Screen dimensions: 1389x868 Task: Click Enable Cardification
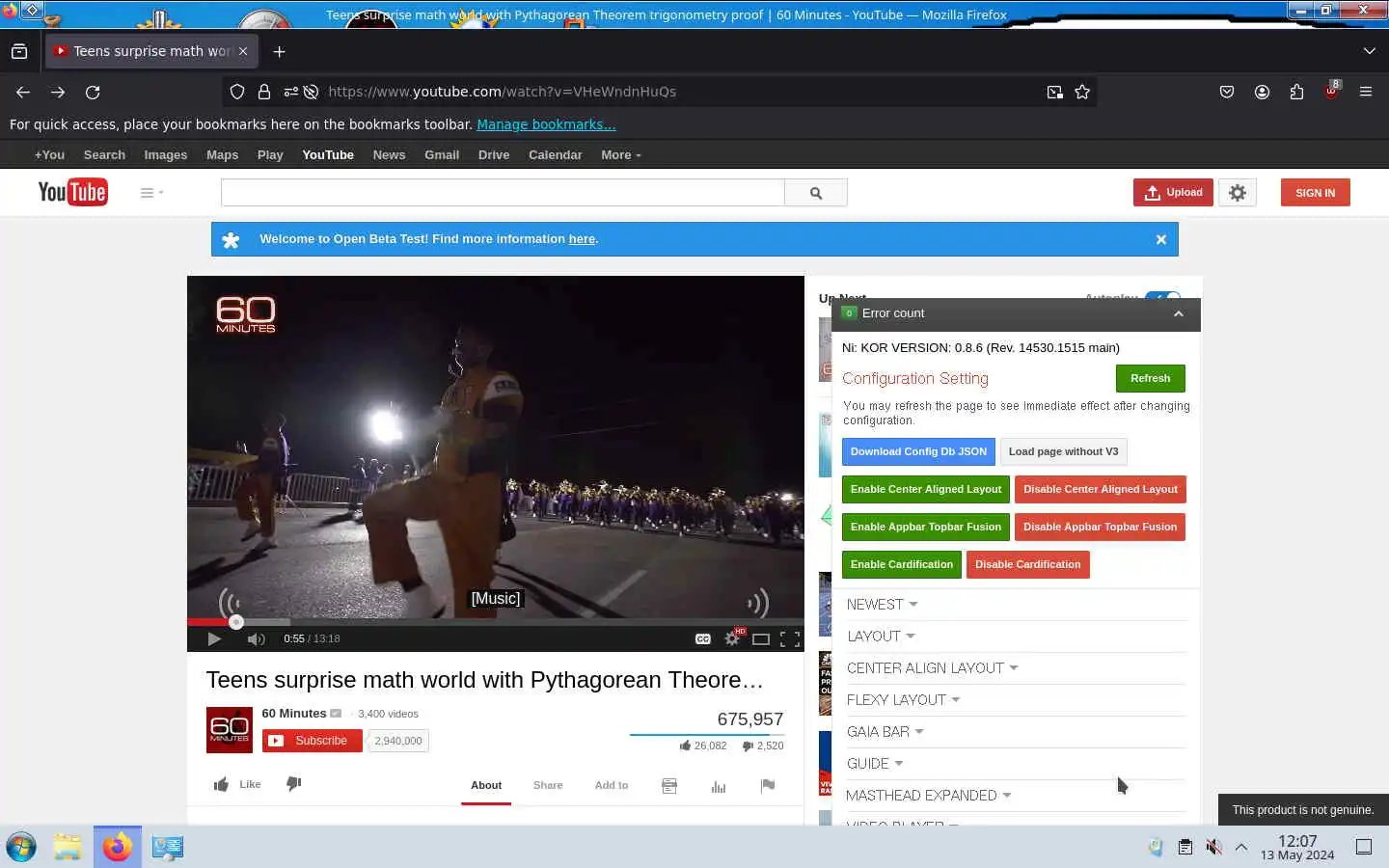[x=902, y=565]
